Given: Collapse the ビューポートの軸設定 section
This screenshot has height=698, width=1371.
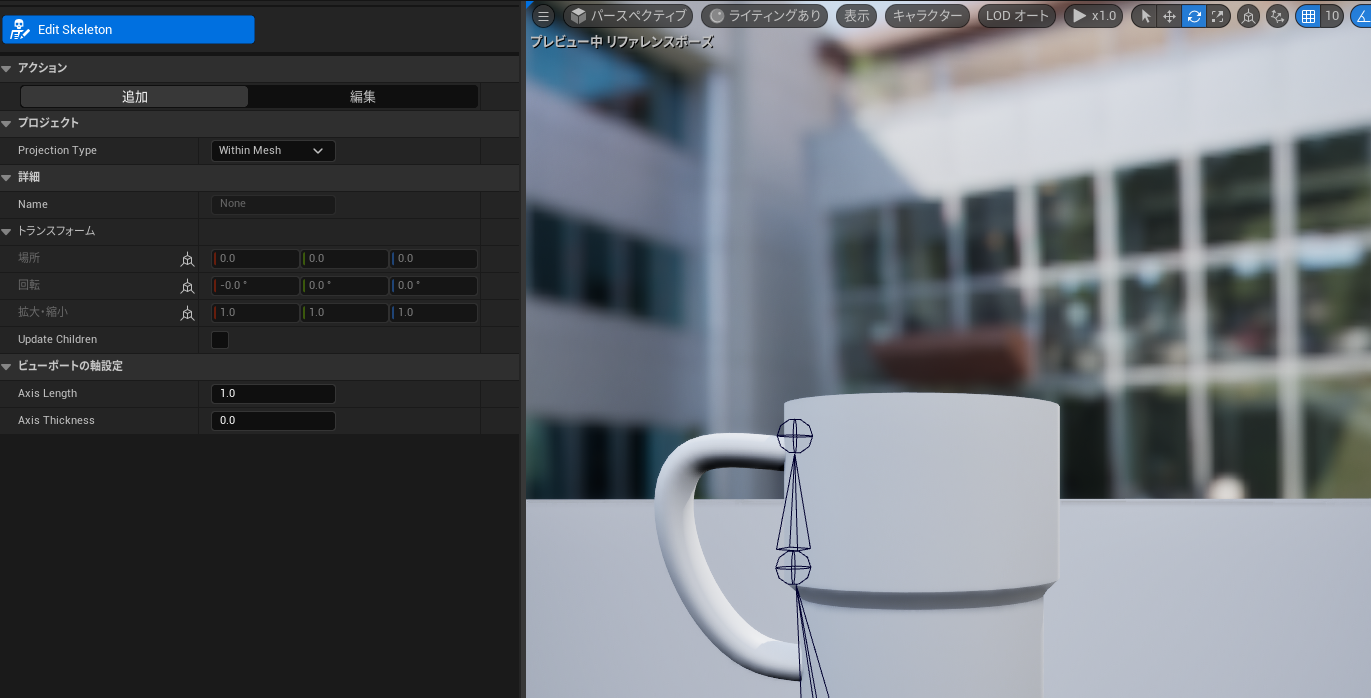Looking at the screenshot, I should 8,366.
